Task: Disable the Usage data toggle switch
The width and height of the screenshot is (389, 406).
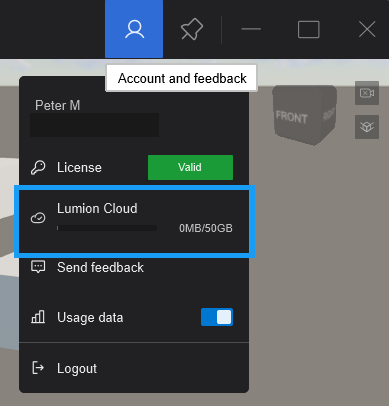Action: tap(217, 317)
